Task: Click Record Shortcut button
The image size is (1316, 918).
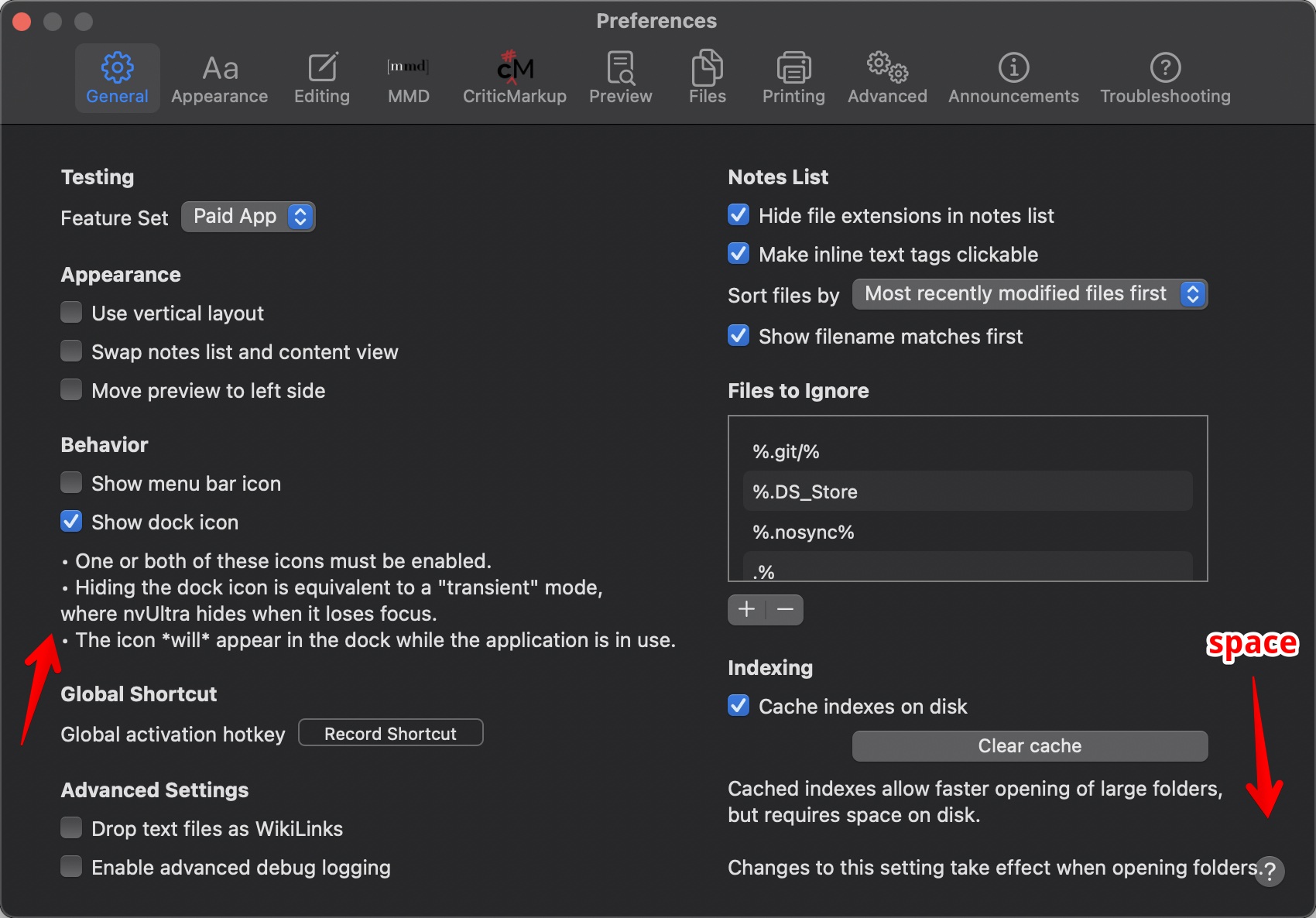Action: pyautogui.click(x=390, y=733)
